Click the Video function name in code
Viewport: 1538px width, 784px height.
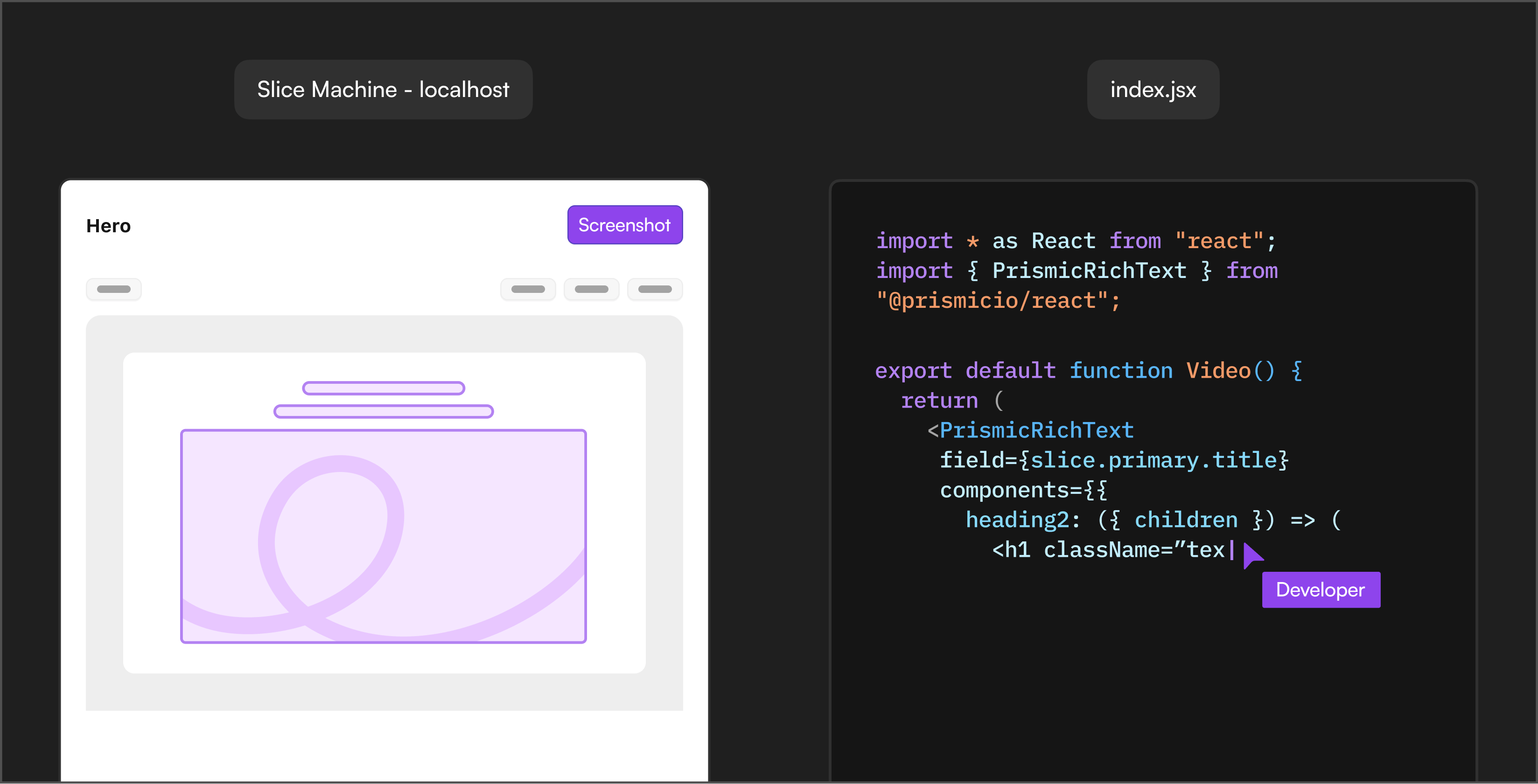(1217, 370)
